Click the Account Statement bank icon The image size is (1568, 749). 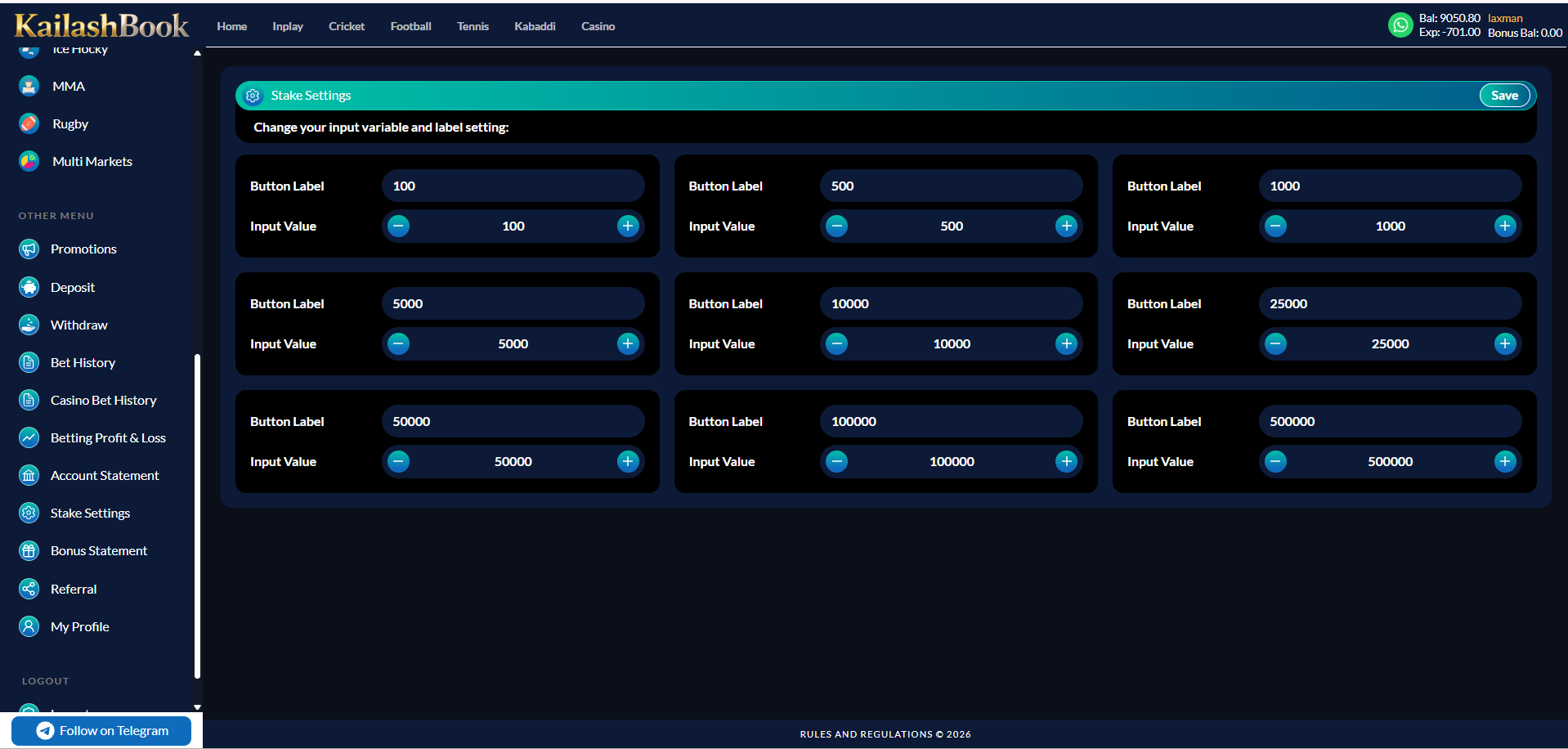pos(29,475)
